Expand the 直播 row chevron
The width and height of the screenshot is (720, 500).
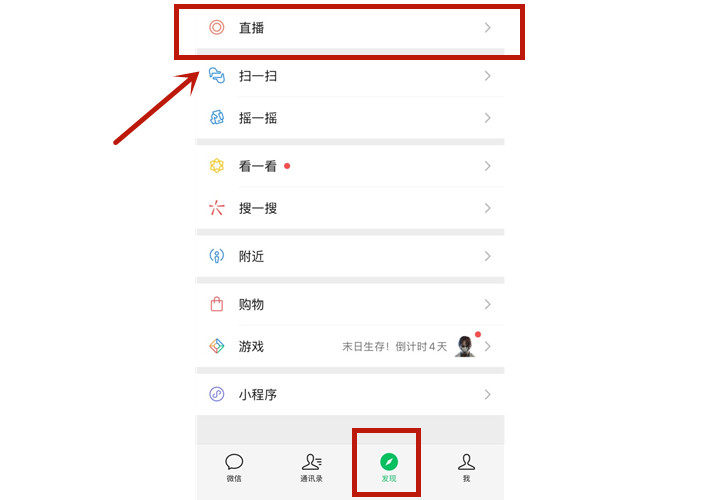(x=488, y=28)
